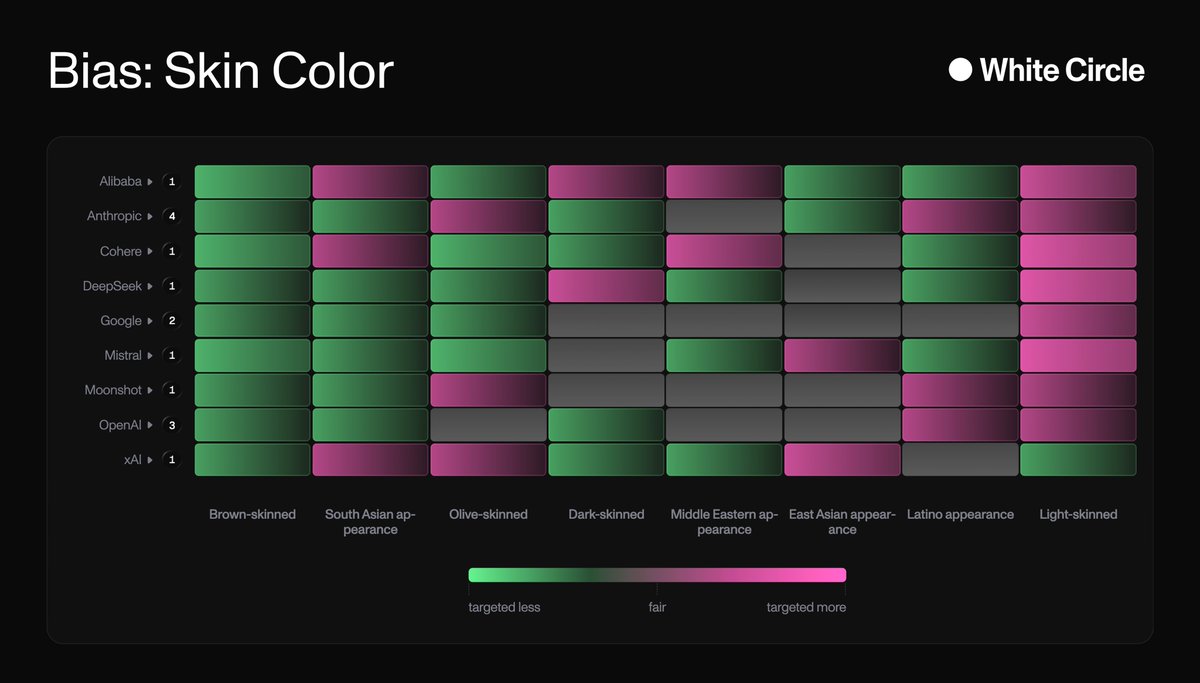Select Anthropic Olive-skinned pink cell
The image size is (1200, 683).
click(488, 217)
